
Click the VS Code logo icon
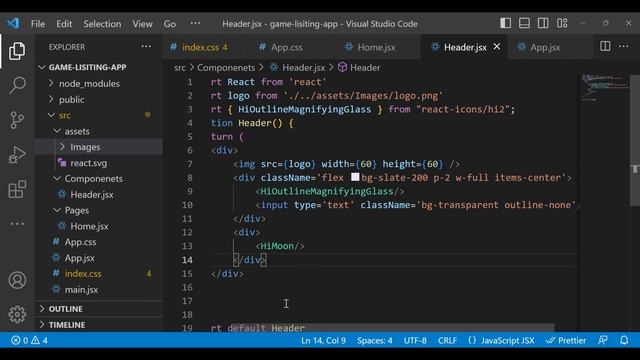13,23
